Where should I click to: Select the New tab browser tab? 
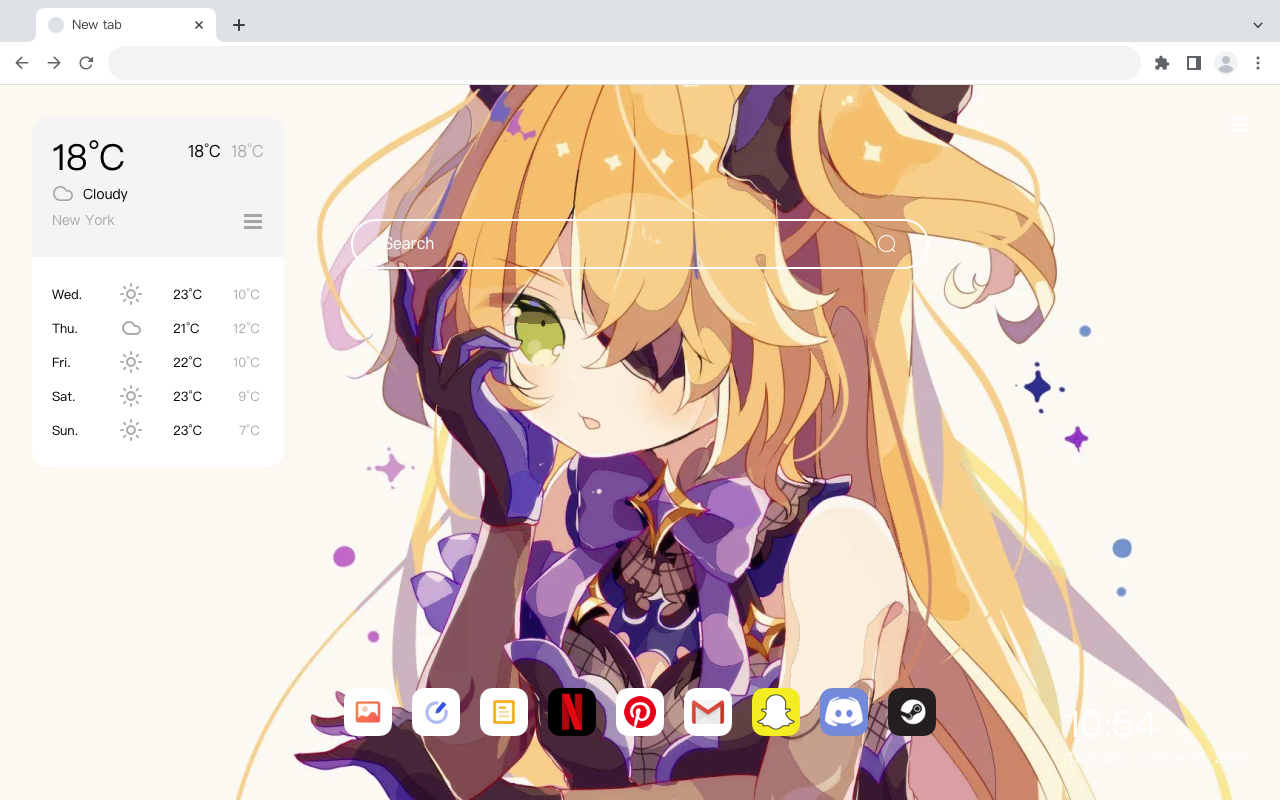point(126,25)
